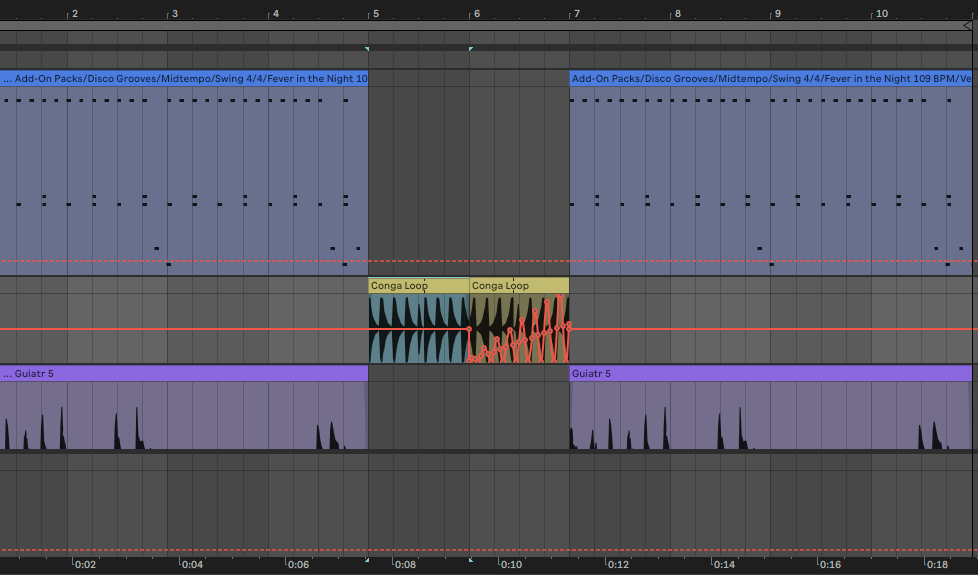Click first automation breakpoint on second Conga Loop
Image resolution: width=978 pixels, height=575 pixels.
[x=469, y=328]
